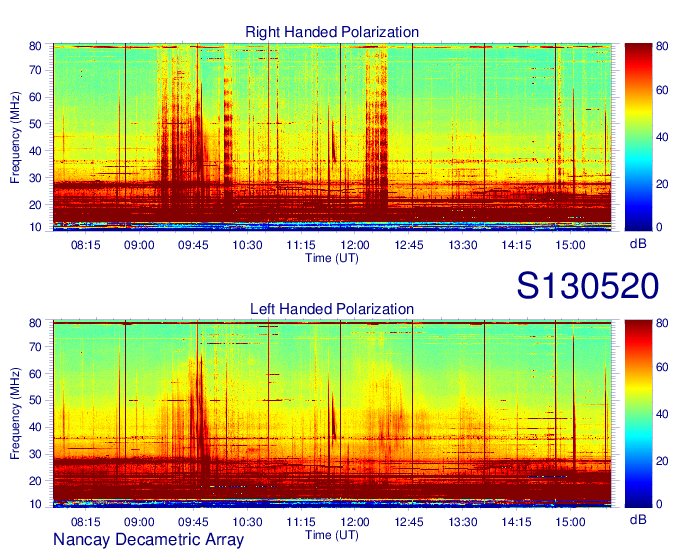Click the dB label of Left Handed colorbar

pos(638,519)
